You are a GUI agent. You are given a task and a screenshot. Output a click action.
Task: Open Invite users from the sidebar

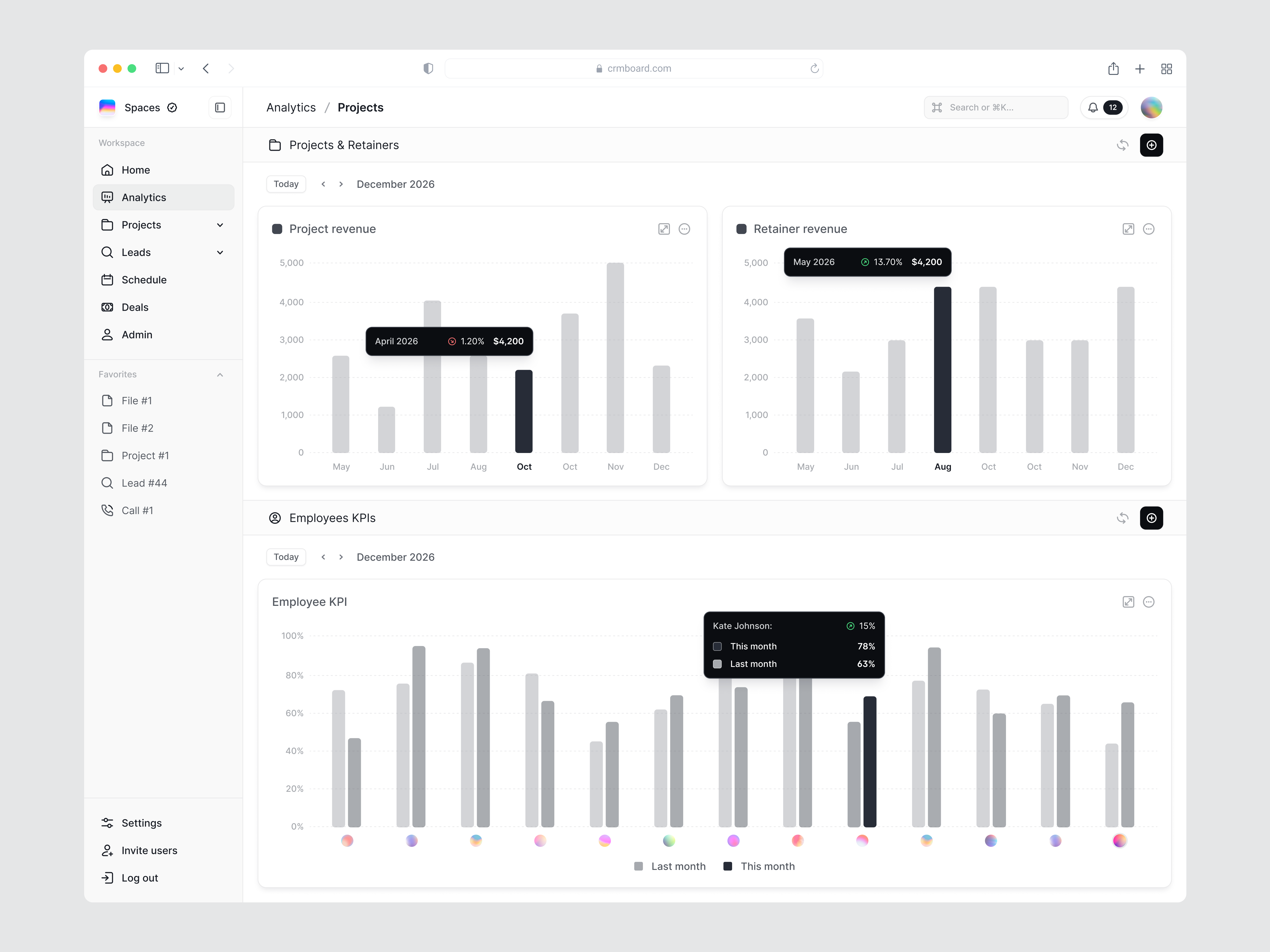[149, 850]
